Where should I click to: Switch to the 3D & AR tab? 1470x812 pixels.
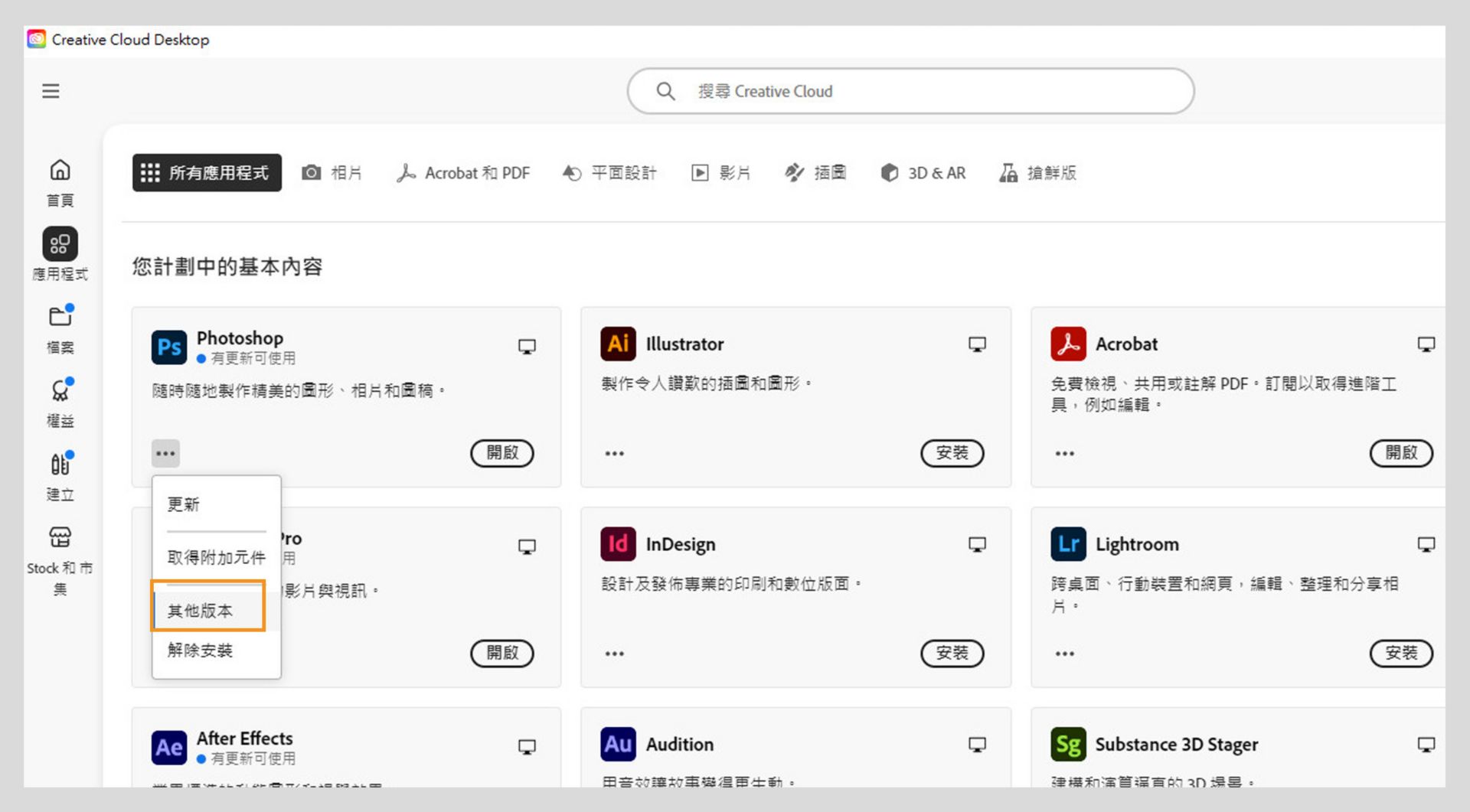[923, 173]
